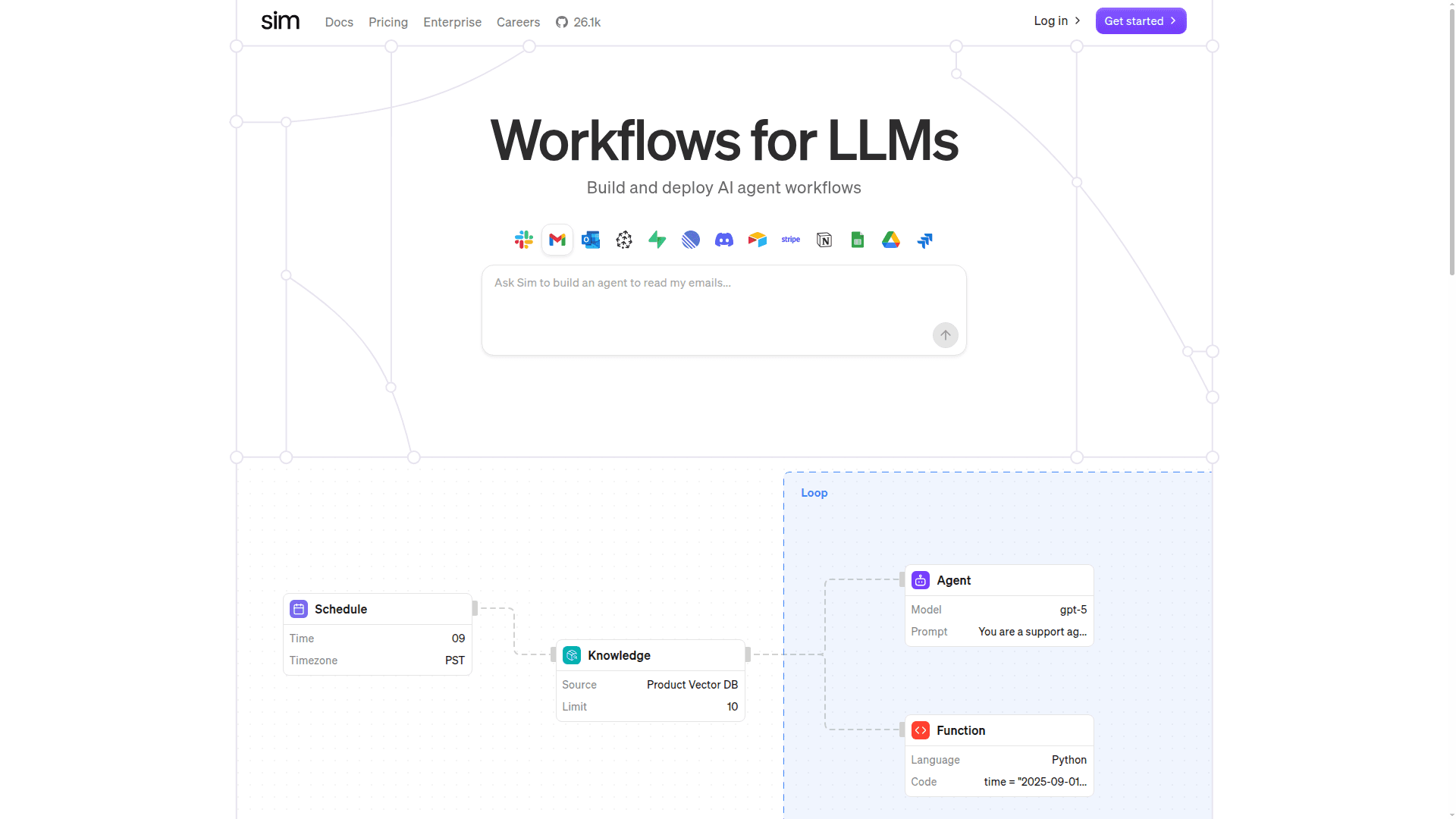Select the Discord integration icon

724,240
